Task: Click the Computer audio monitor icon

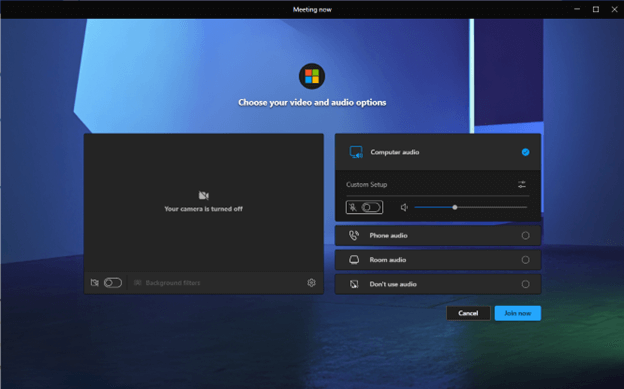Action: [x=356, y=152]
